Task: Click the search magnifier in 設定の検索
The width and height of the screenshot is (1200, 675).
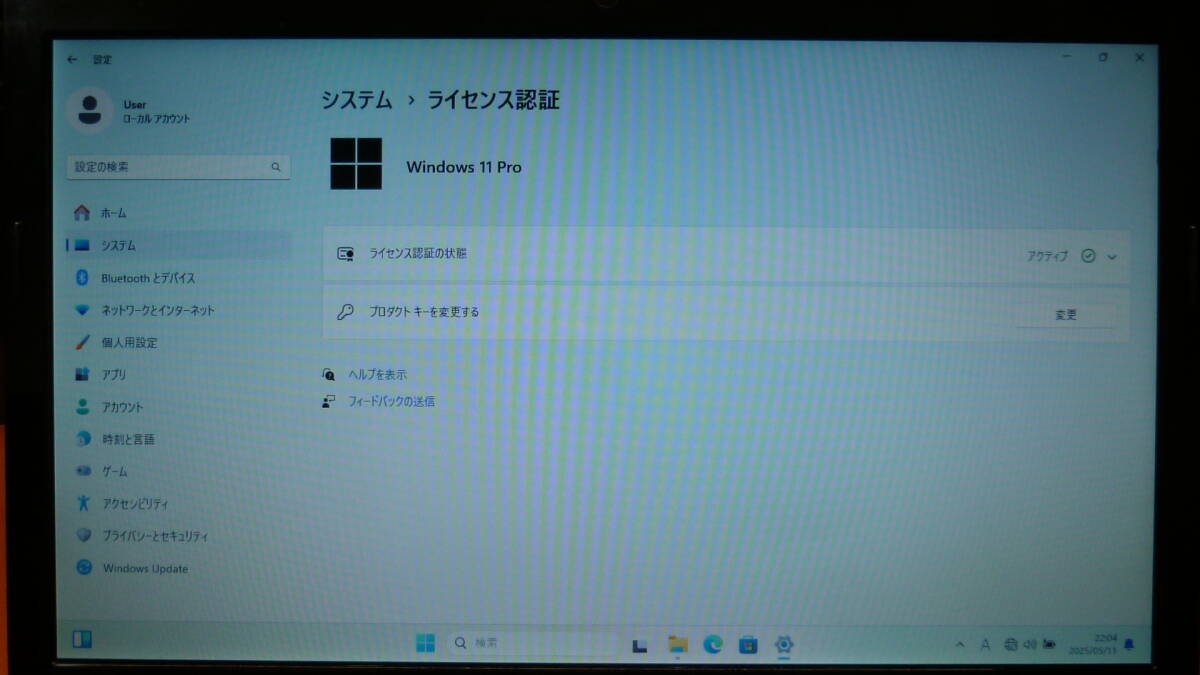Action: click(x=276, y=167)
